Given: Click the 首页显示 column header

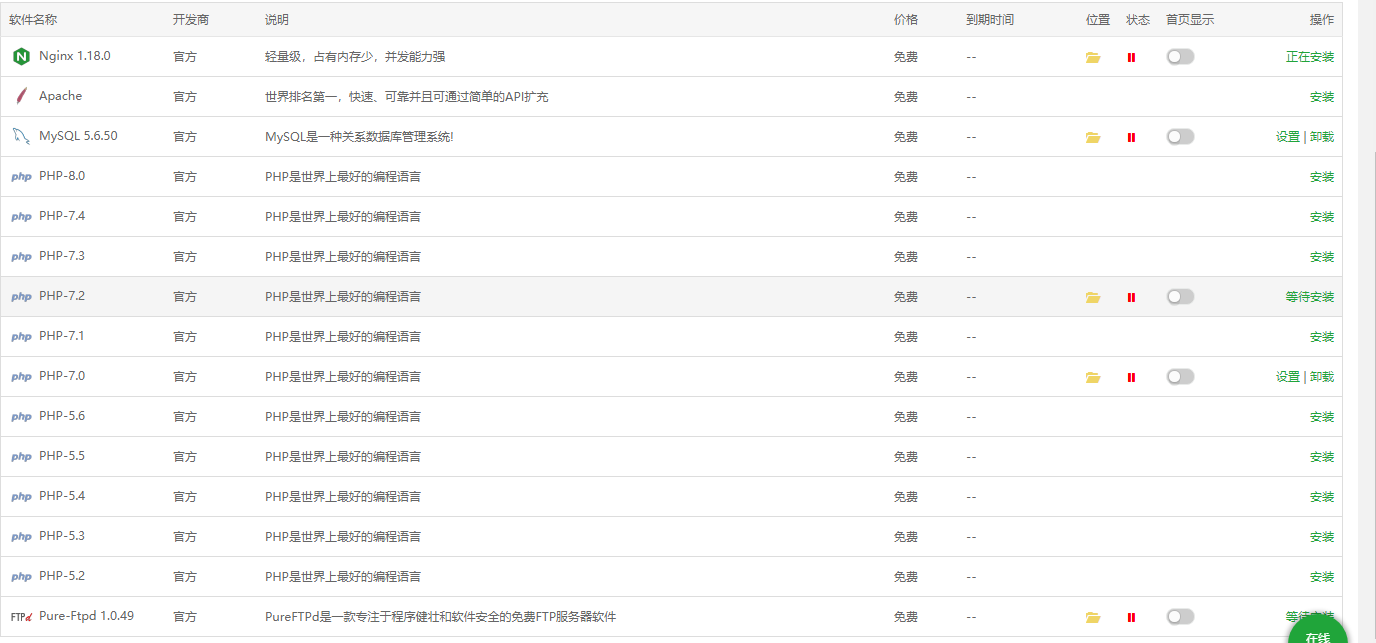Looking at the screenshot, I should tap(1190, 20).
